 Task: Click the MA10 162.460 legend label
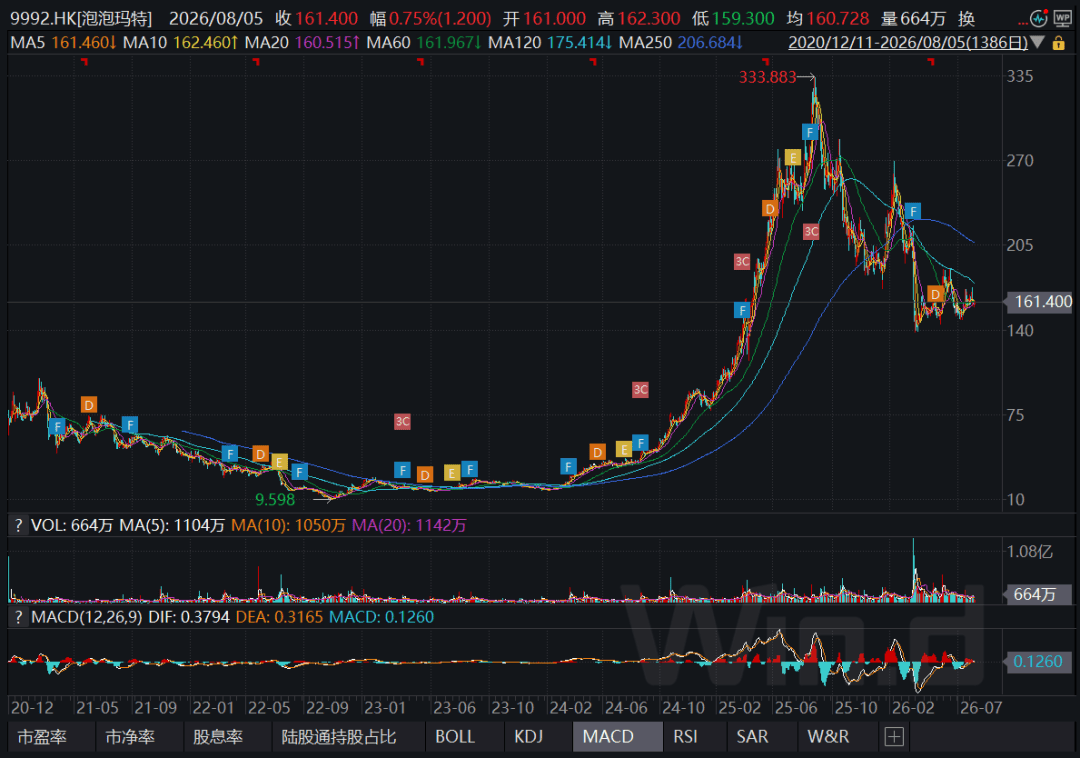click(x=180, y=43)
